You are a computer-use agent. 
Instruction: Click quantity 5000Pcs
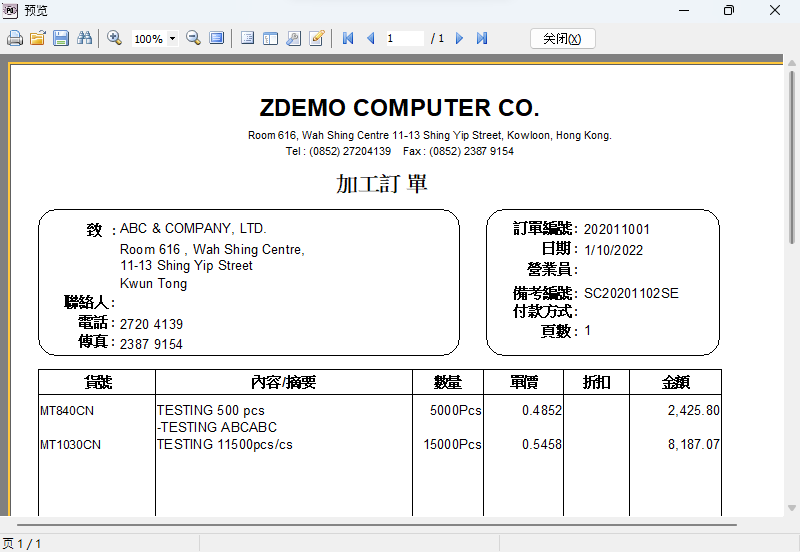(x=456, y=410)
